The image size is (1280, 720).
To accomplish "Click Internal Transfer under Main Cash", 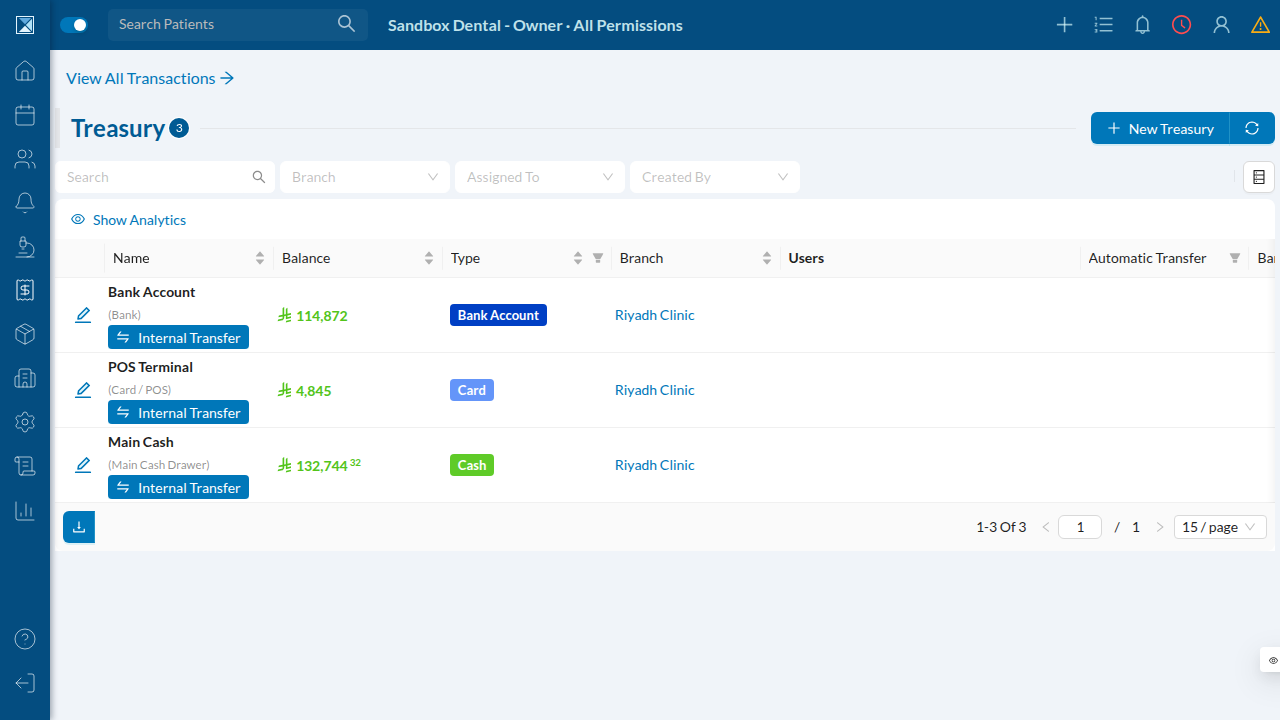I will click(178, 488).
